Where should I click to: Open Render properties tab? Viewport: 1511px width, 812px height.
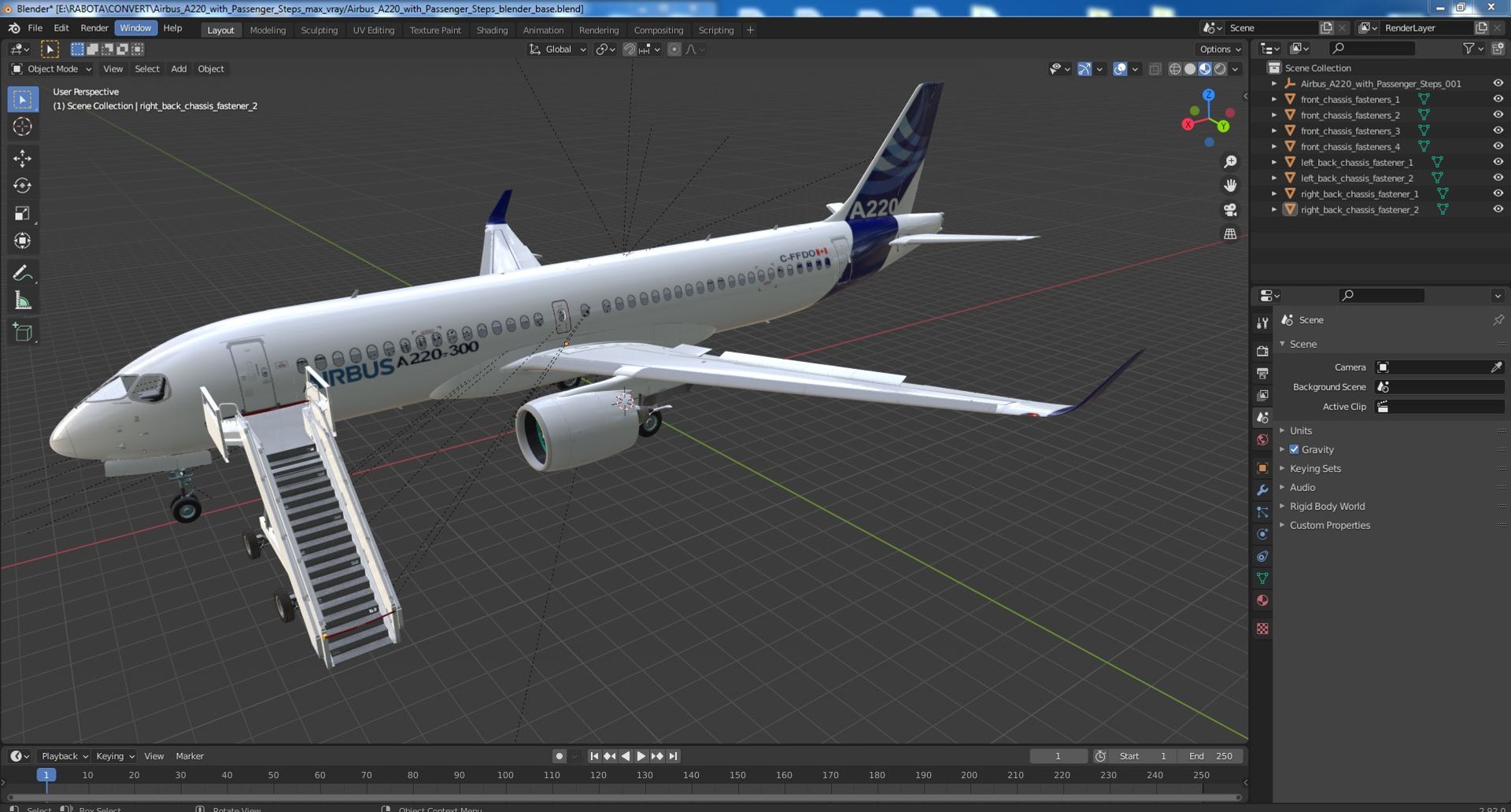pos(1262,351)
